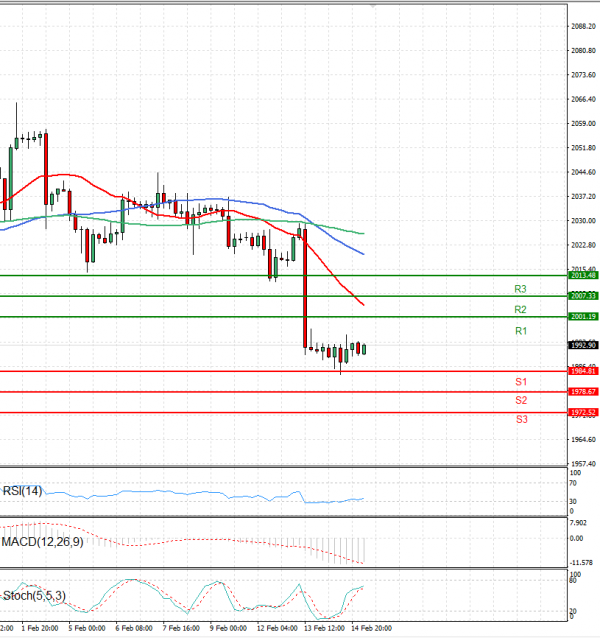This screenshot has height=638, width=600.
Task: Click the R2 resistance label
Action: [520, 310]
